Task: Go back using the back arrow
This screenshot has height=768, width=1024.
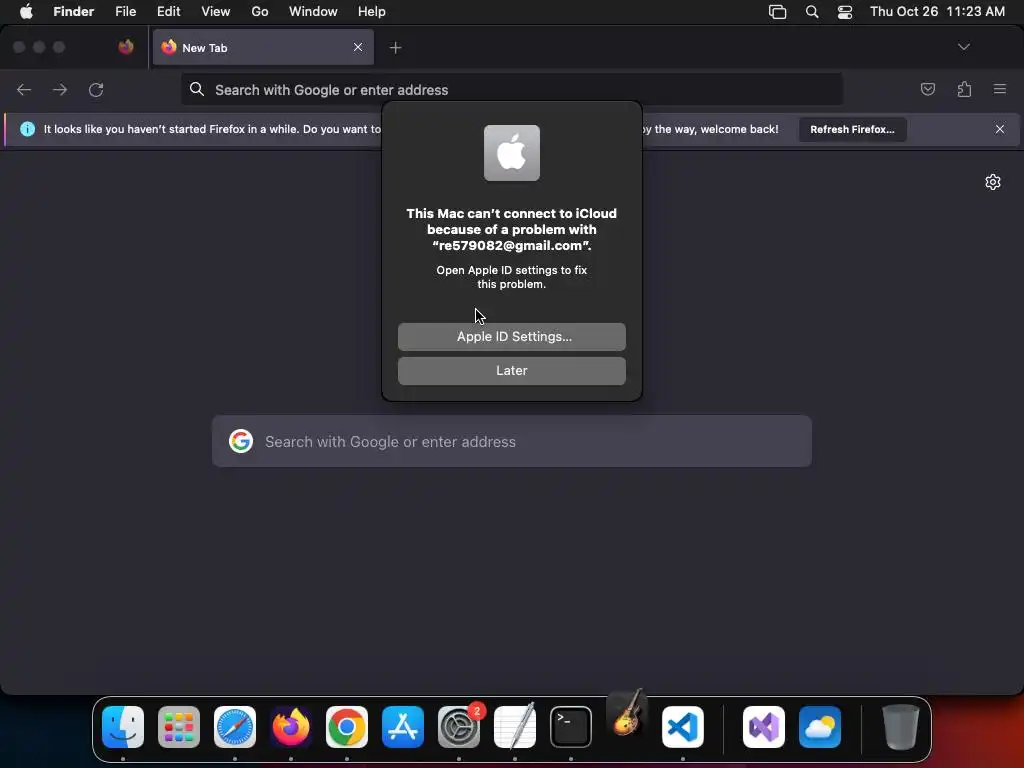Action: click(x=24, y=89)
